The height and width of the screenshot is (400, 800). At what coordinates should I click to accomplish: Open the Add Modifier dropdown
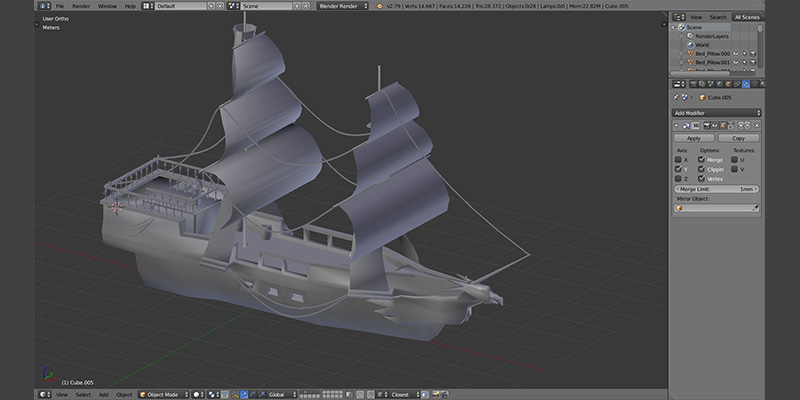716,113
